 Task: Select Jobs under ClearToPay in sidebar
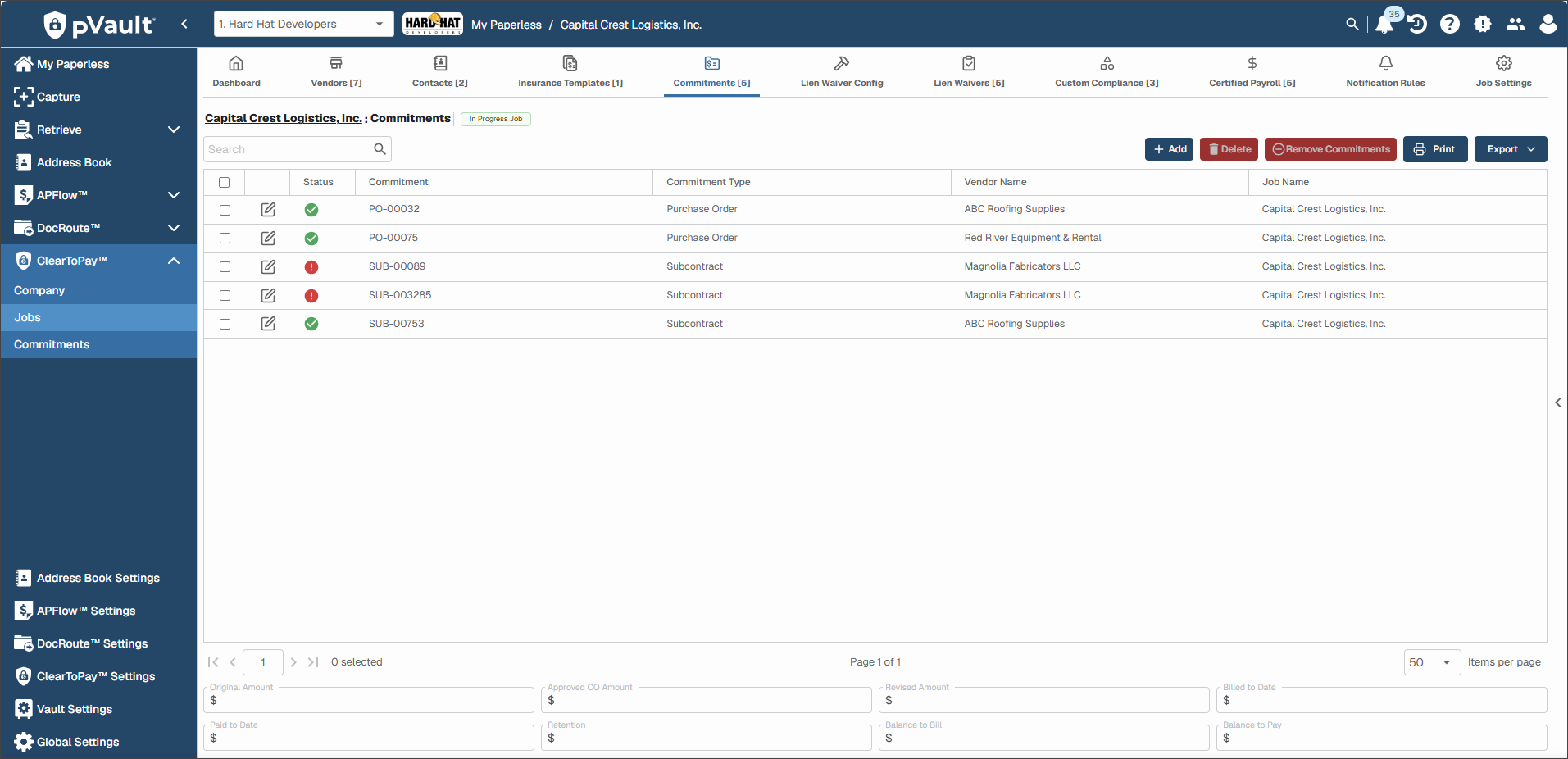98,317
